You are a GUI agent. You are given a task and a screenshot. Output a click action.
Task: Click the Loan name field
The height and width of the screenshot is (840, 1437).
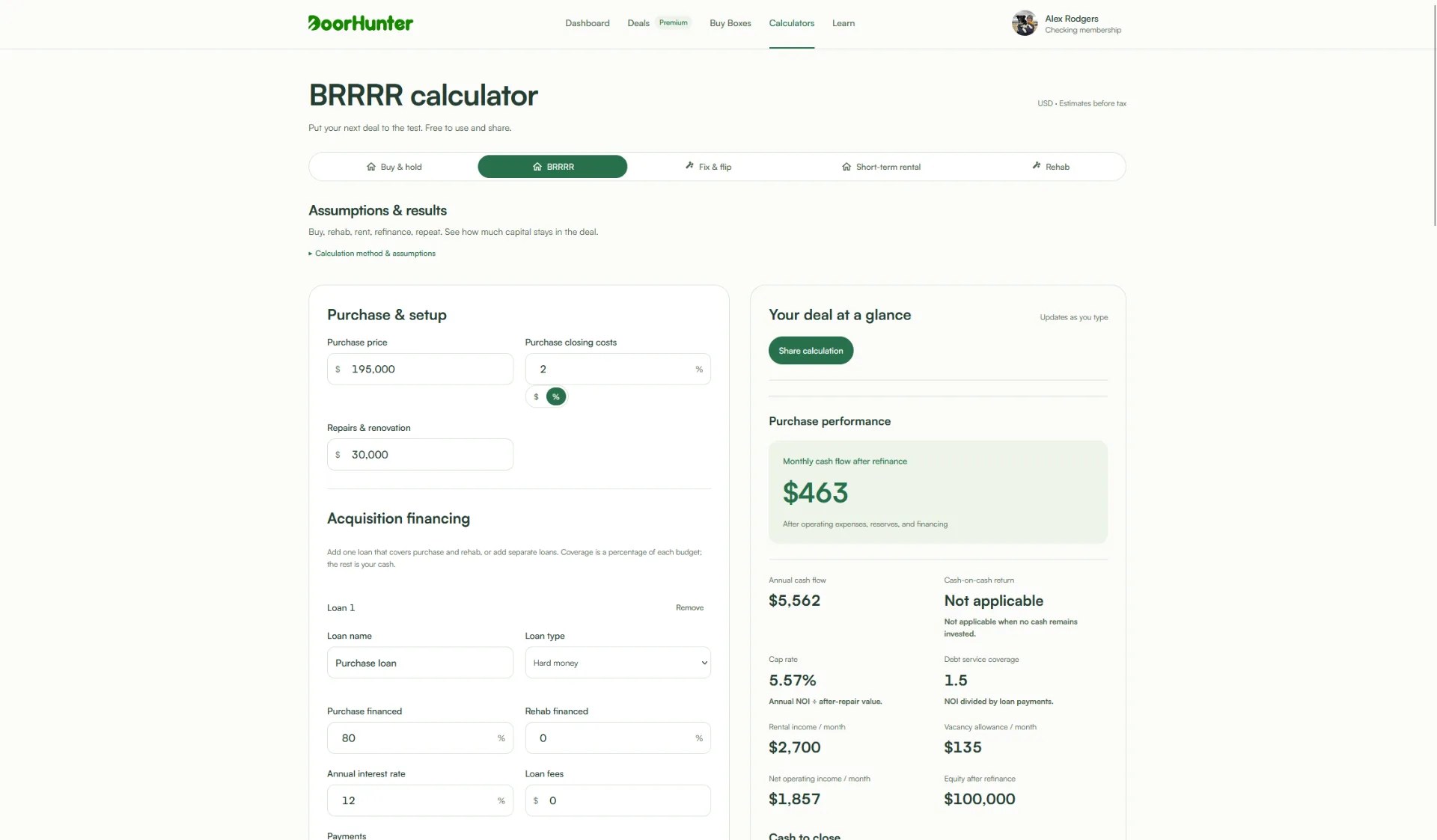click(x=420, y=663)
